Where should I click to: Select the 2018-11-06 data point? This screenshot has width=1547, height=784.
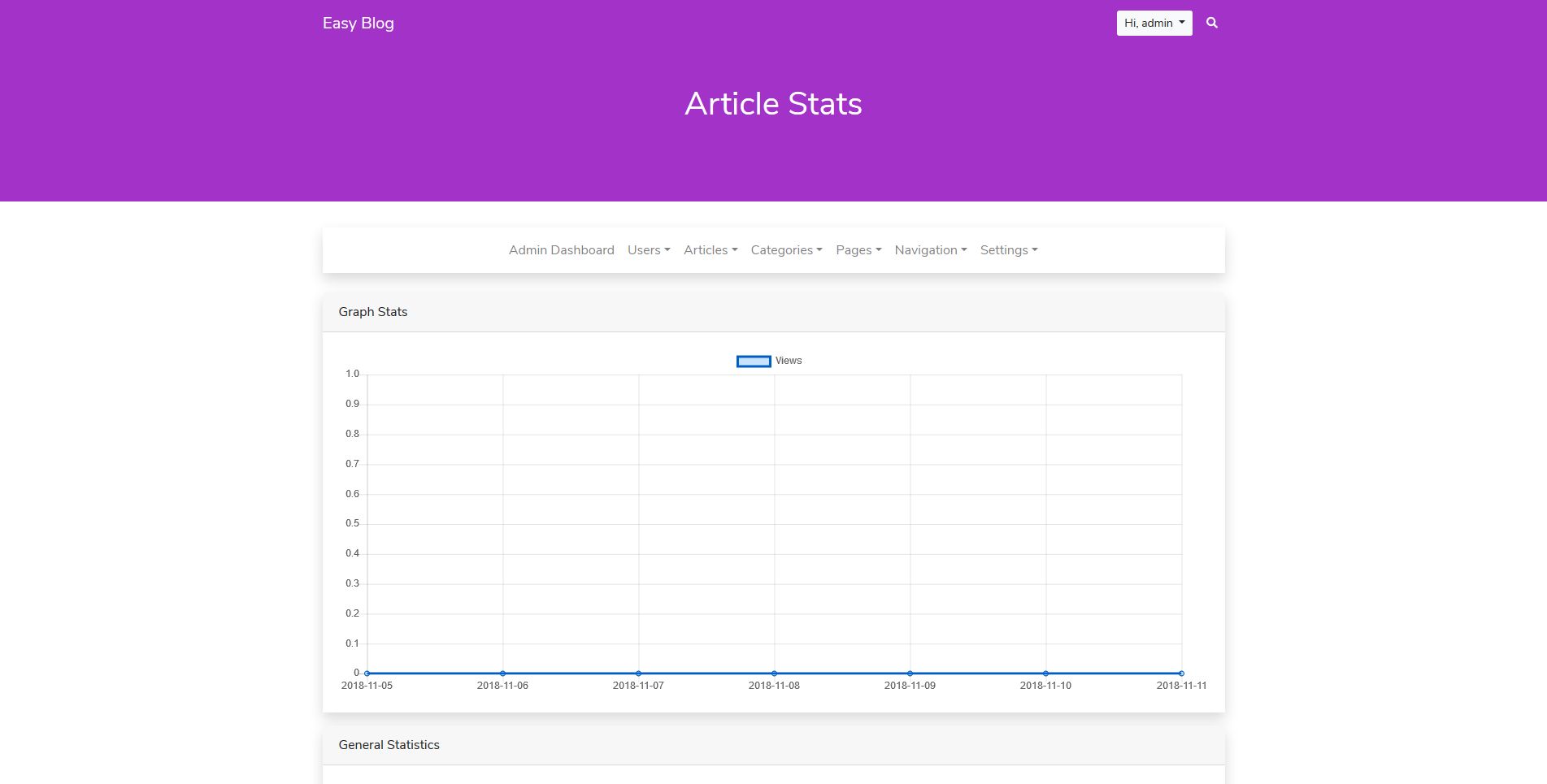pyautogui.click(x=503, y=674)
